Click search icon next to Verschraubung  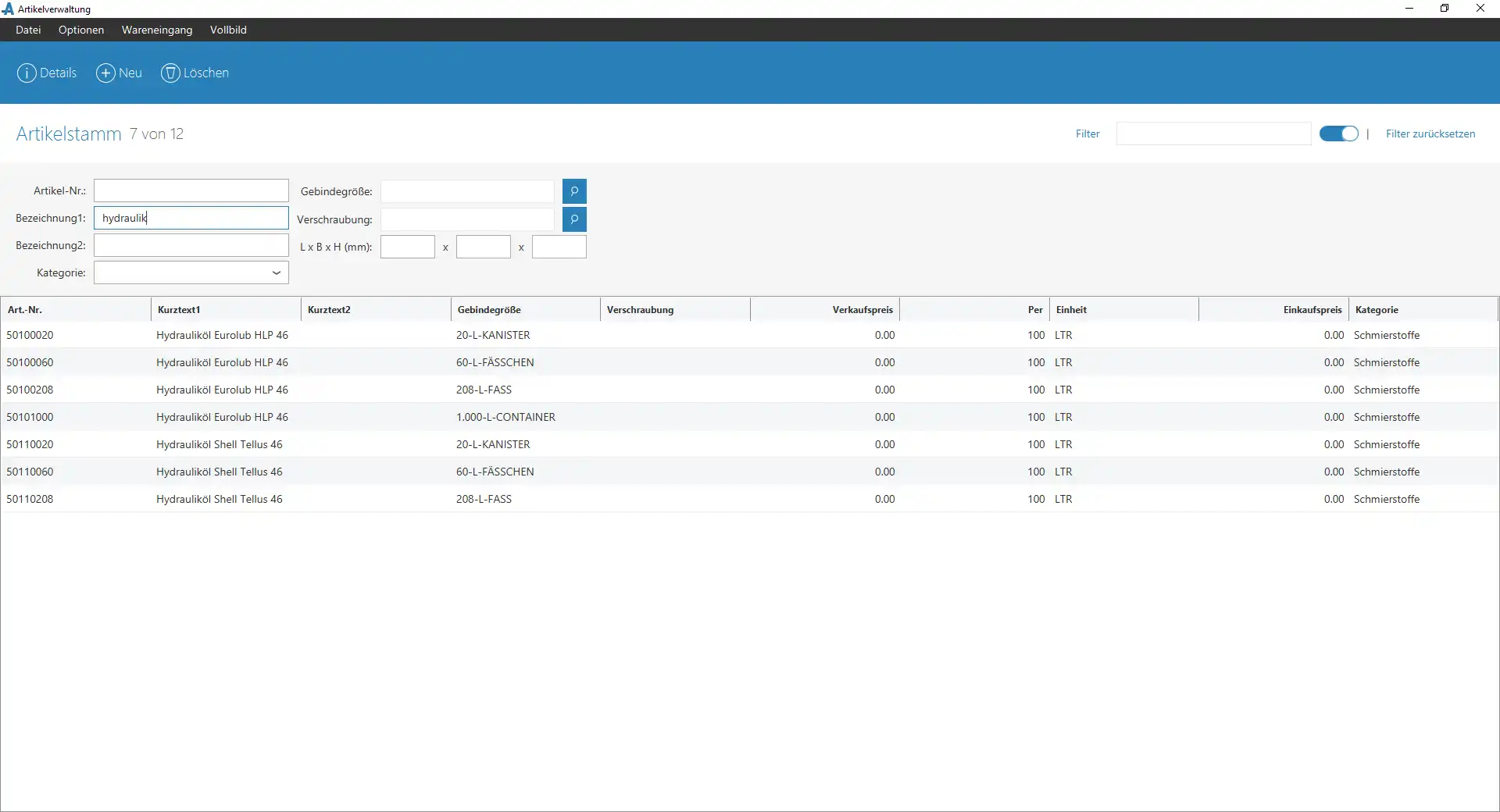(574, 219)
